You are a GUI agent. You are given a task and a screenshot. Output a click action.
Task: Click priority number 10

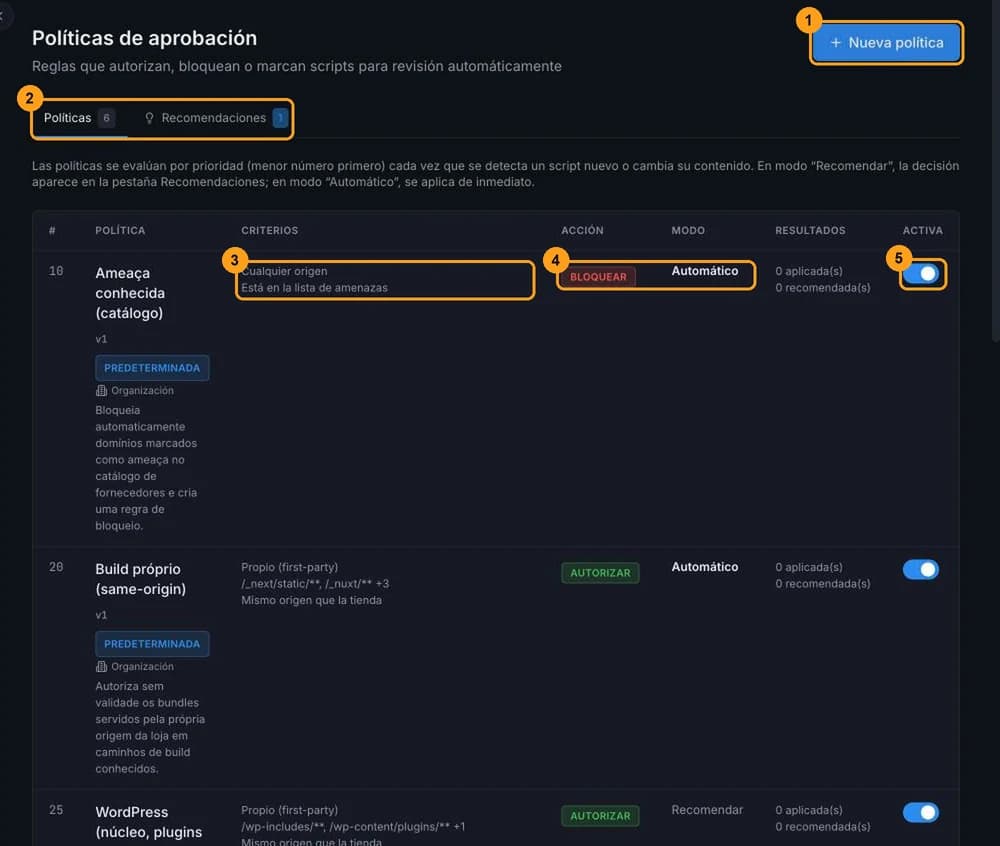(x=56, y=271)
